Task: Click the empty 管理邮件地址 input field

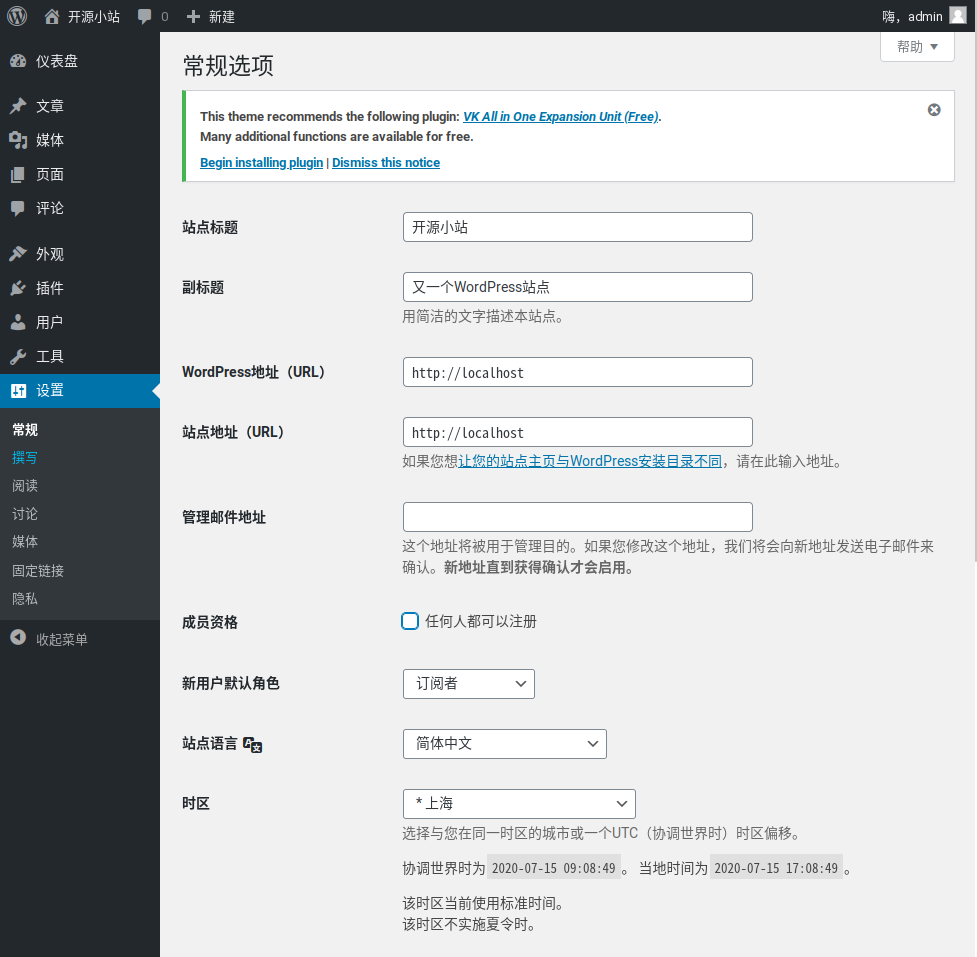Action: [x=578, y=517]
